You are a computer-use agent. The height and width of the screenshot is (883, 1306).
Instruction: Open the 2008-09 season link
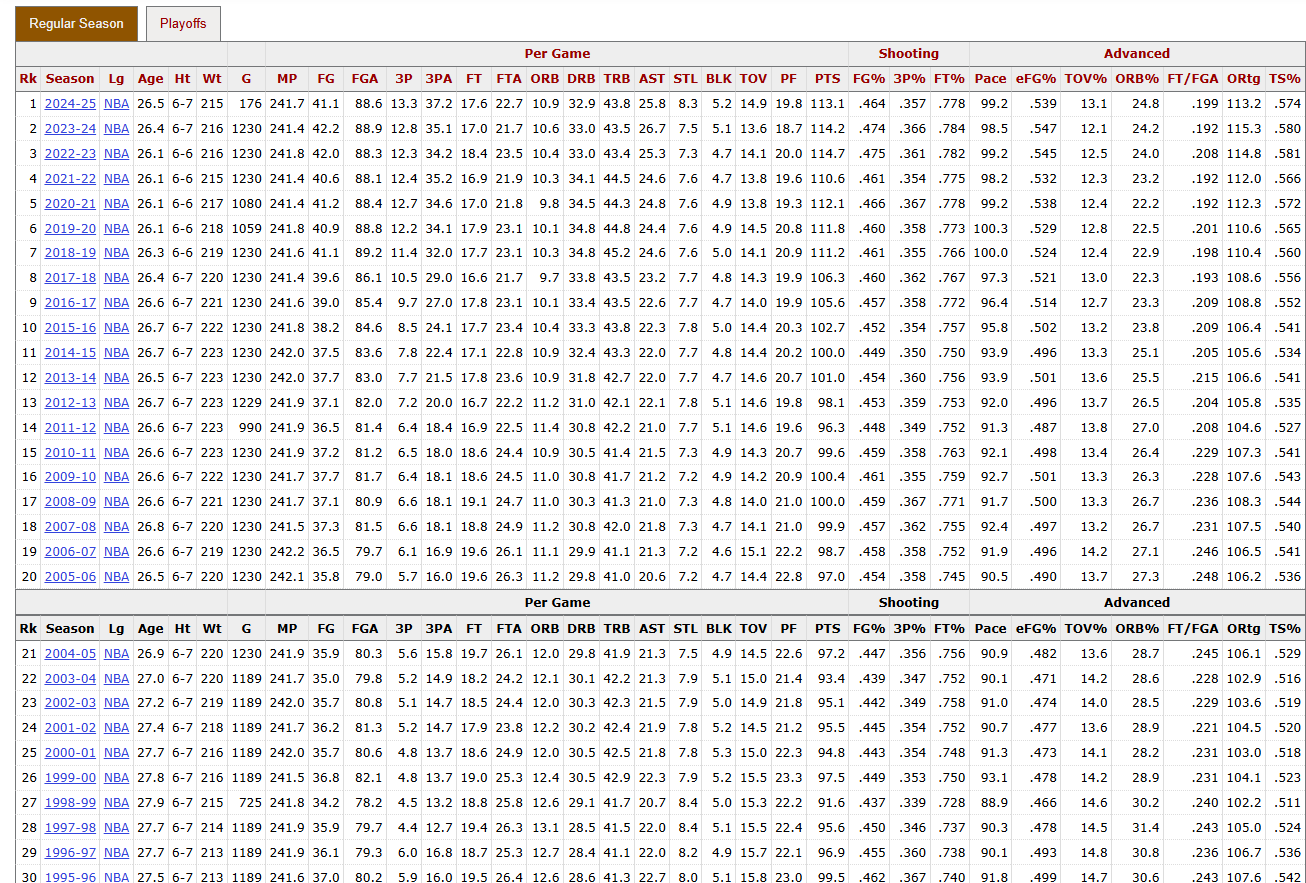[70, 502]
